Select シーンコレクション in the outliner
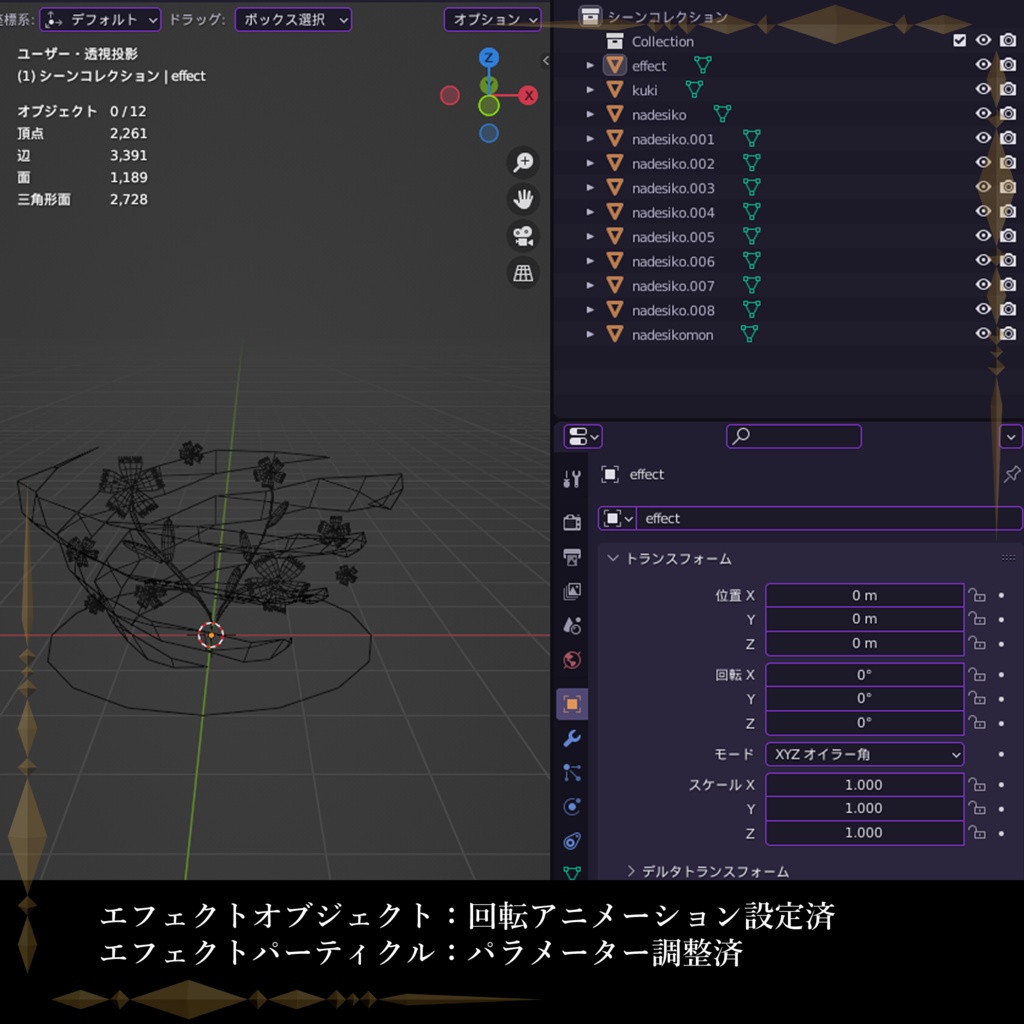This screenshot has height=1024, width=1024. 667,17
